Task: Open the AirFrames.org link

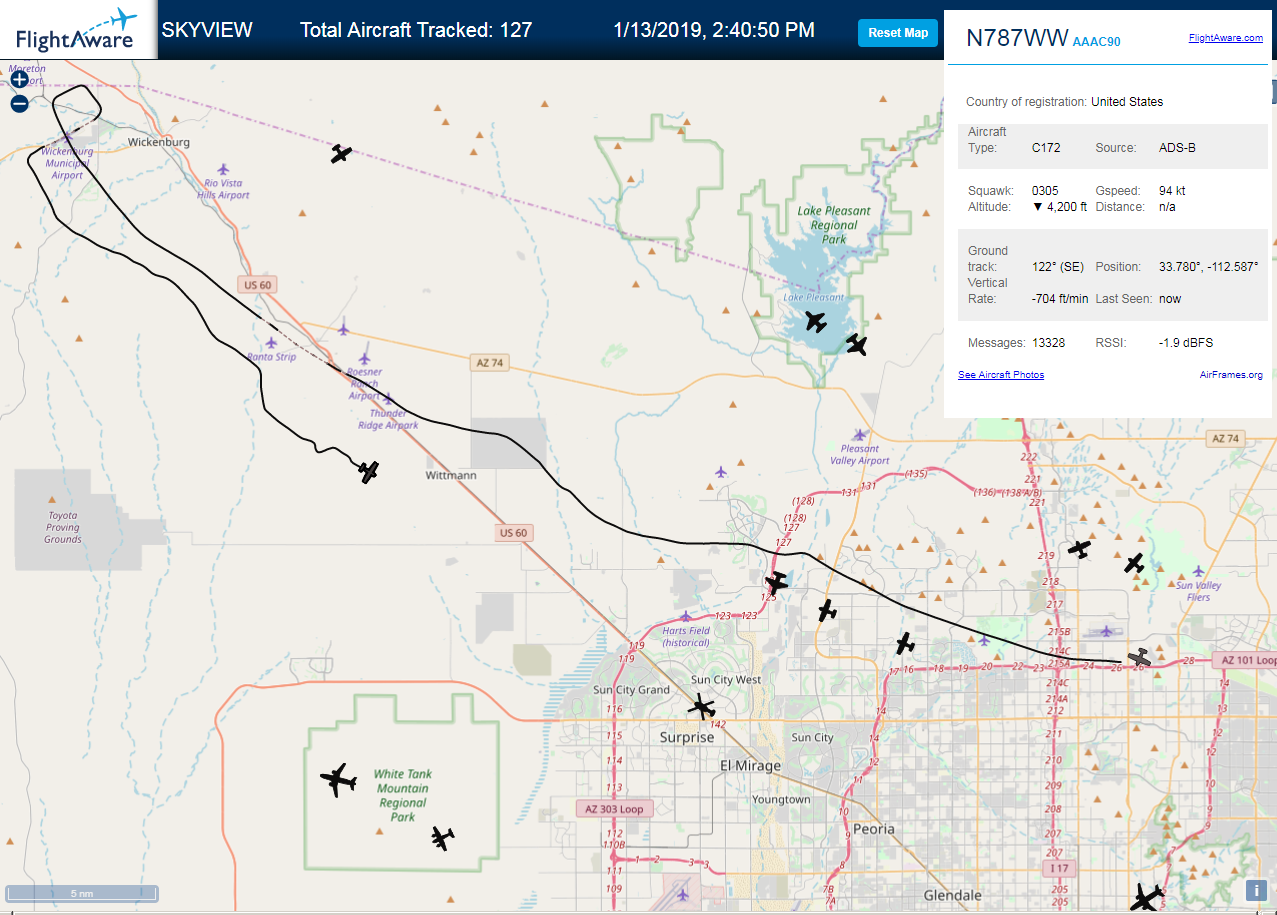Action: pos(1231,375)
